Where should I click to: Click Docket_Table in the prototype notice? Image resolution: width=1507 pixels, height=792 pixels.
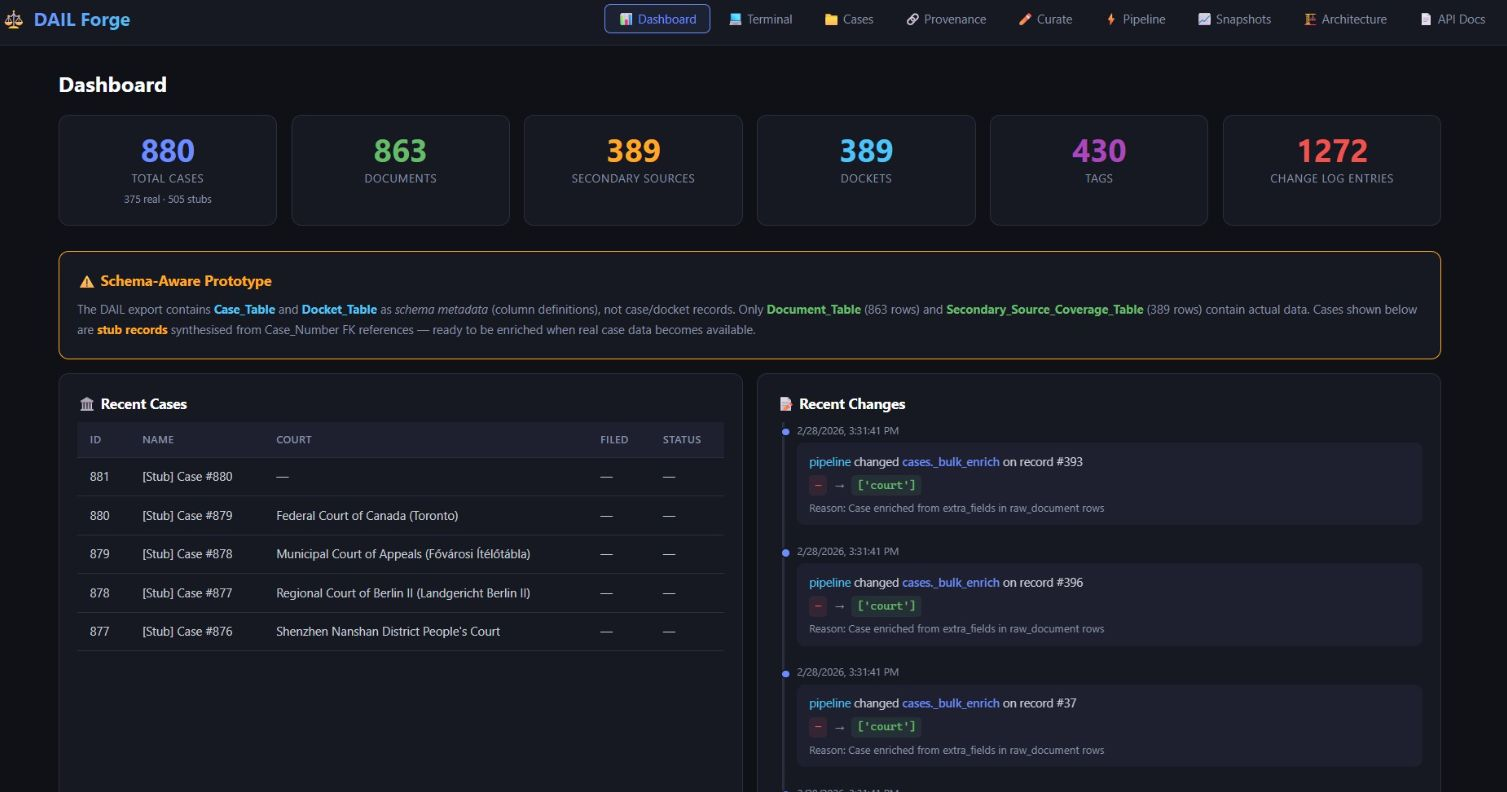(x=339, y=310)
